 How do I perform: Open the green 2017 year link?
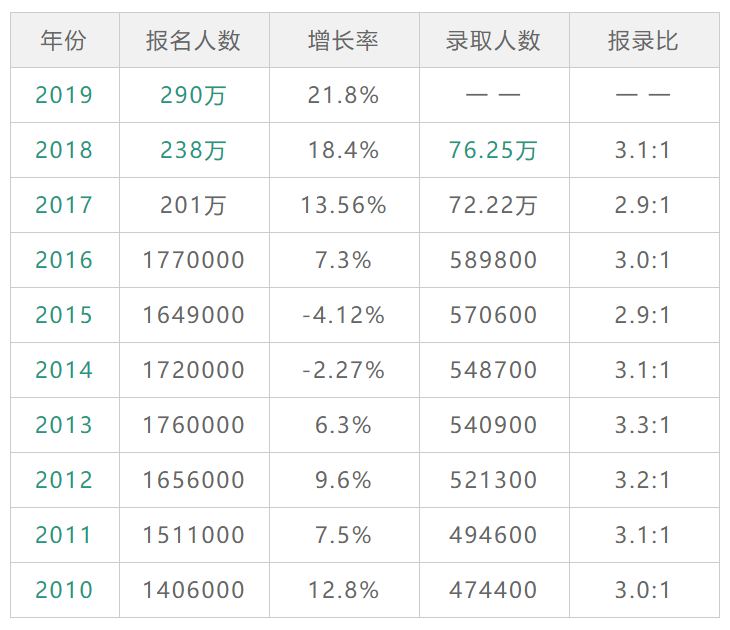click(x=64, y=205)
